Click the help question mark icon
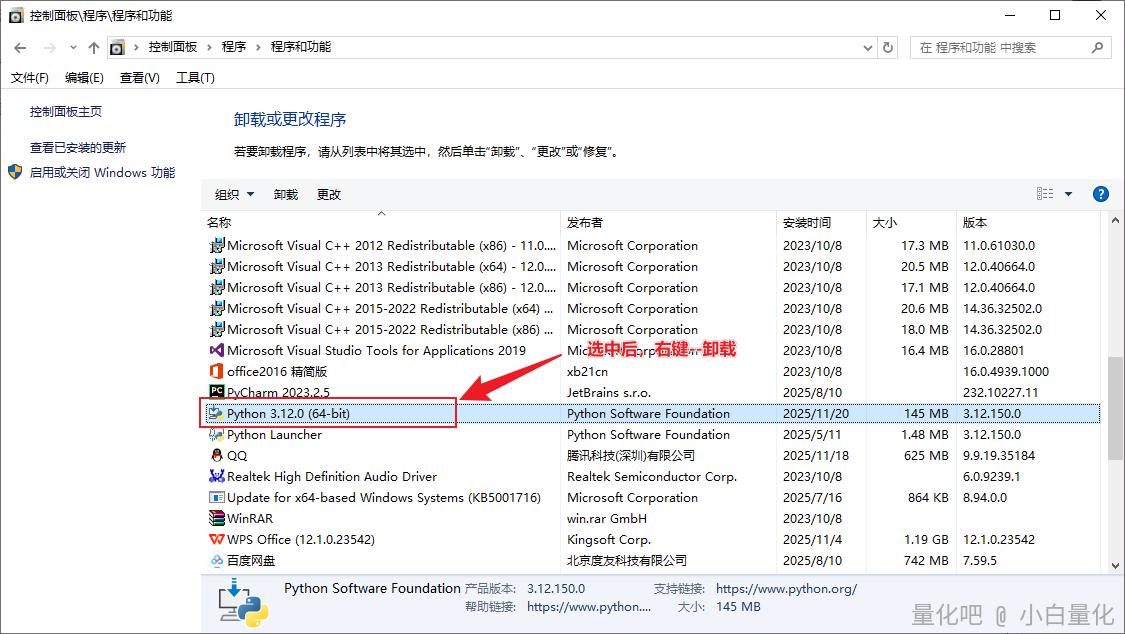Image resolution: width=1125 pixels, height=634 pixels. coord(1101,194)
